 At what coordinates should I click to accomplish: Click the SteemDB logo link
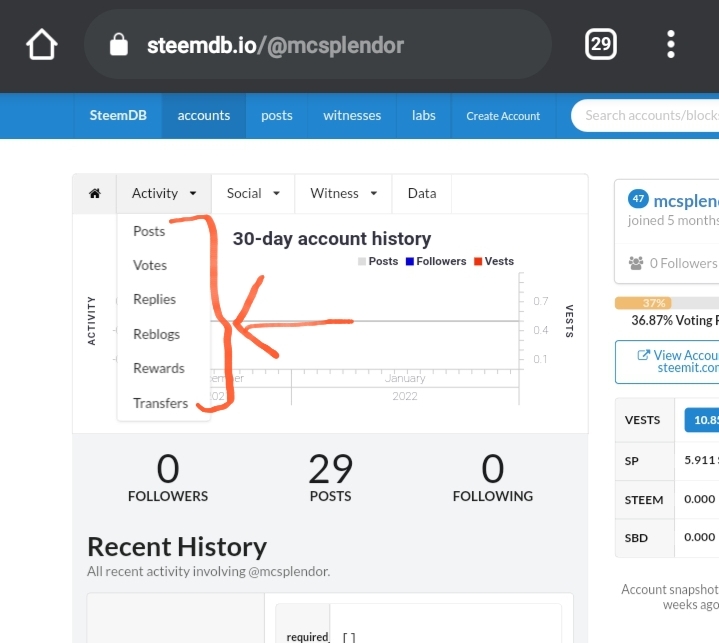coord(118,116)
